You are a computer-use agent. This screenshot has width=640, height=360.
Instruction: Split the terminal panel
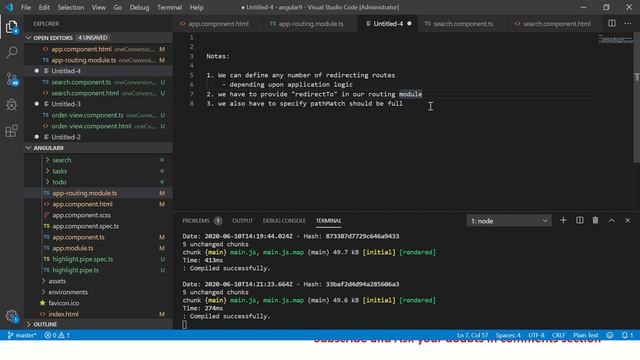pyautogui.click(x=579, y=220)
